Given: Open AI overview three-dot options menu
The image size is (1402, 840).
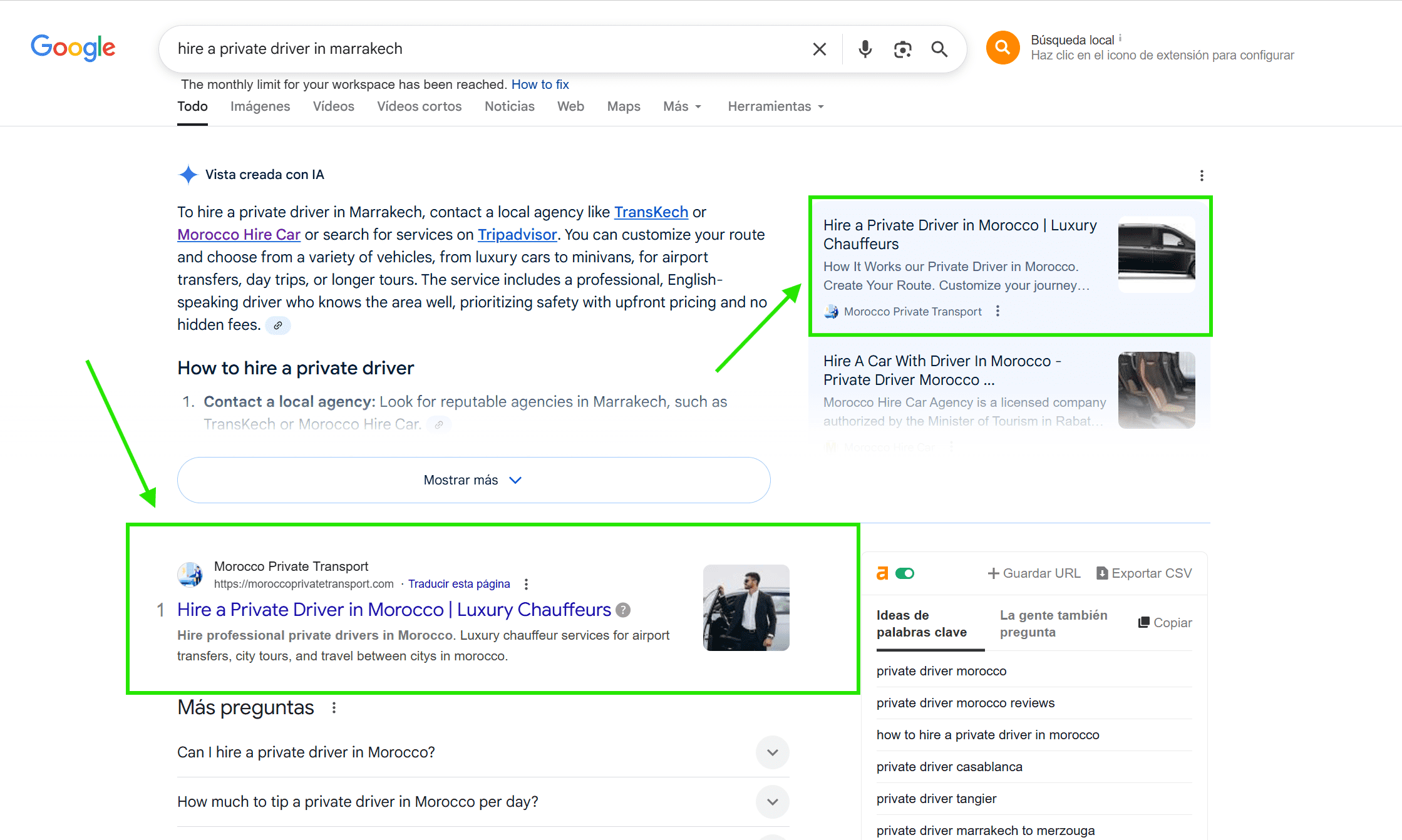Looking at the screenshot, I should [x=1201, y=175].
